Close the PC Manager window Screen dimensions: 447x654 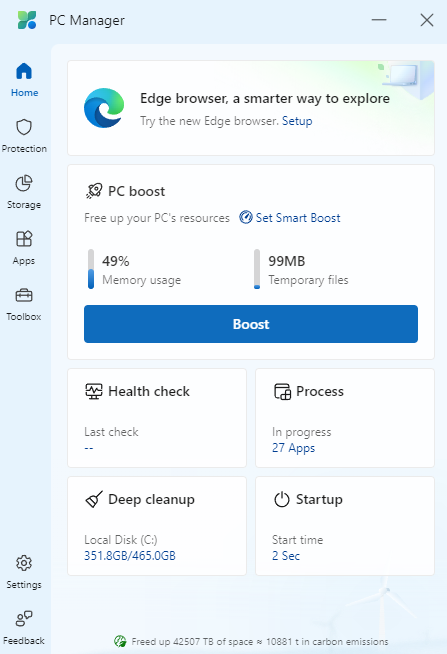427,20
